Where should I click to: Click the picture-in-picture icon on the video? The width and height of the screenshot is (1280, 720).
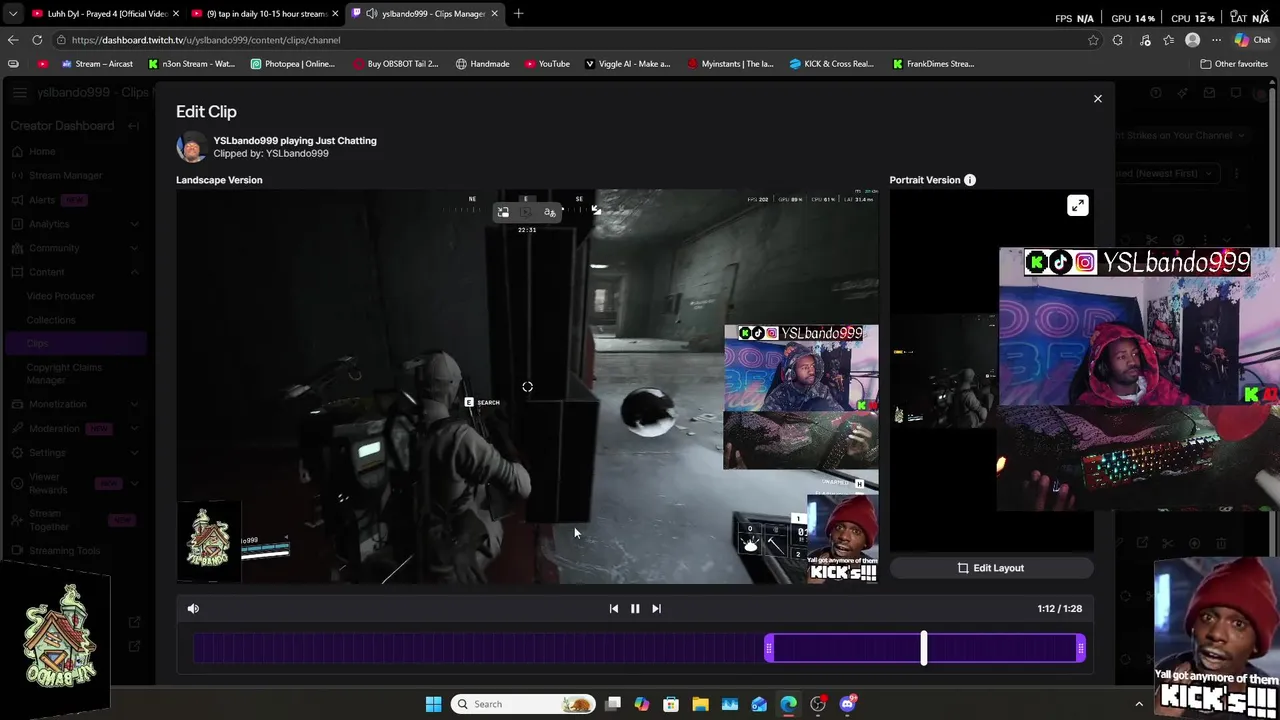(503, 212)
